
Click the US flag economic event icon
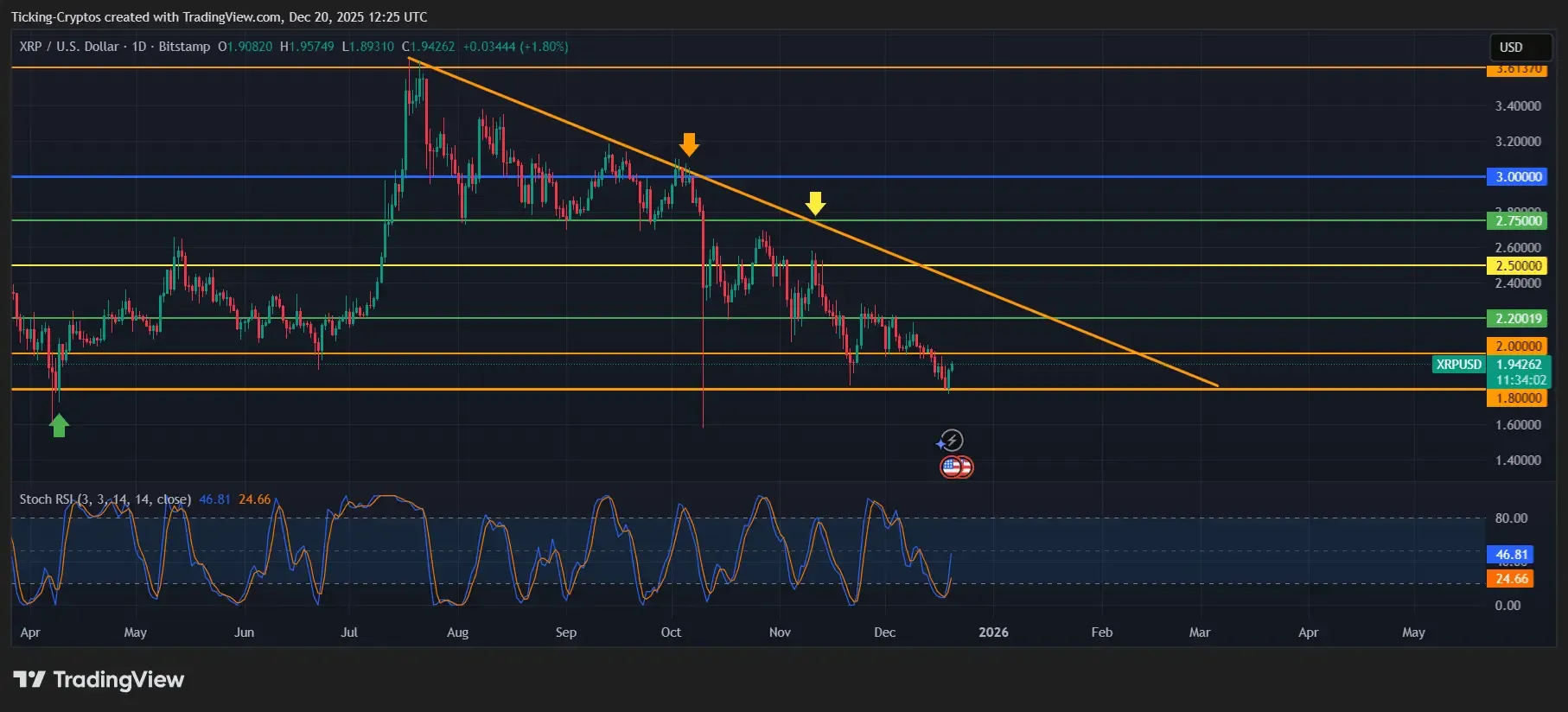[x=956, y=467]
